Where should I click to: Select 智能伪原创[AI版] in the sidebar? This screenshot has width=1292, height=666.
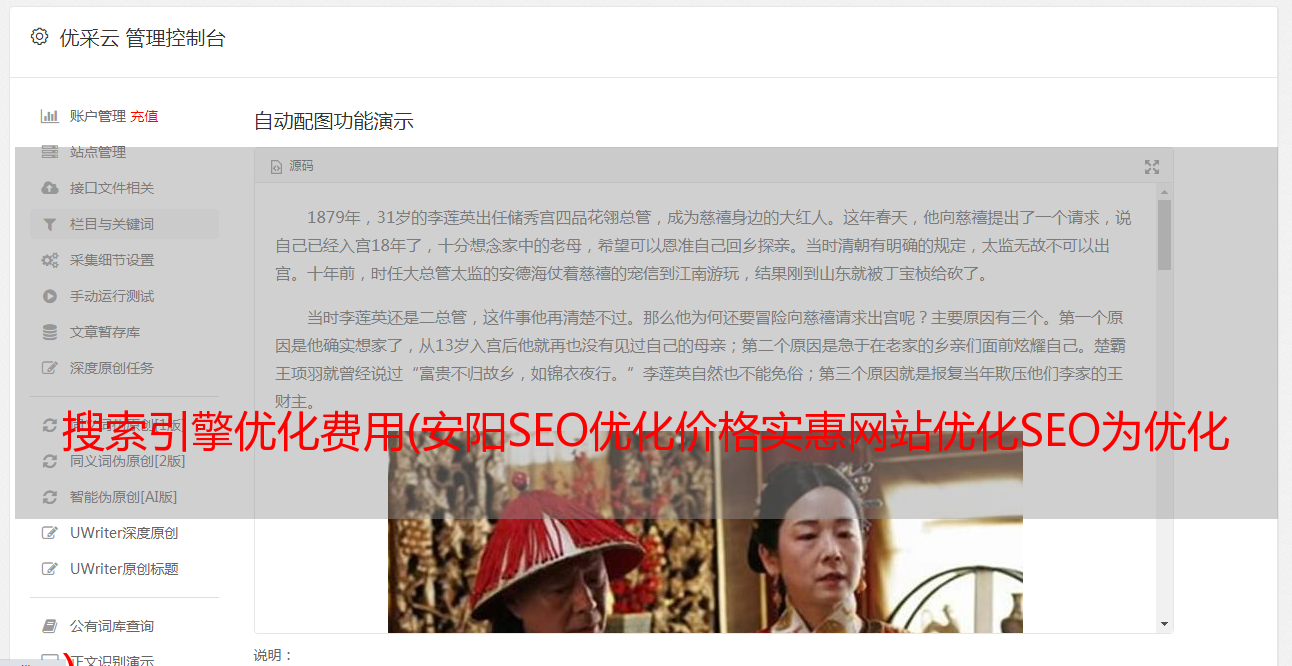tap(124, 497)
